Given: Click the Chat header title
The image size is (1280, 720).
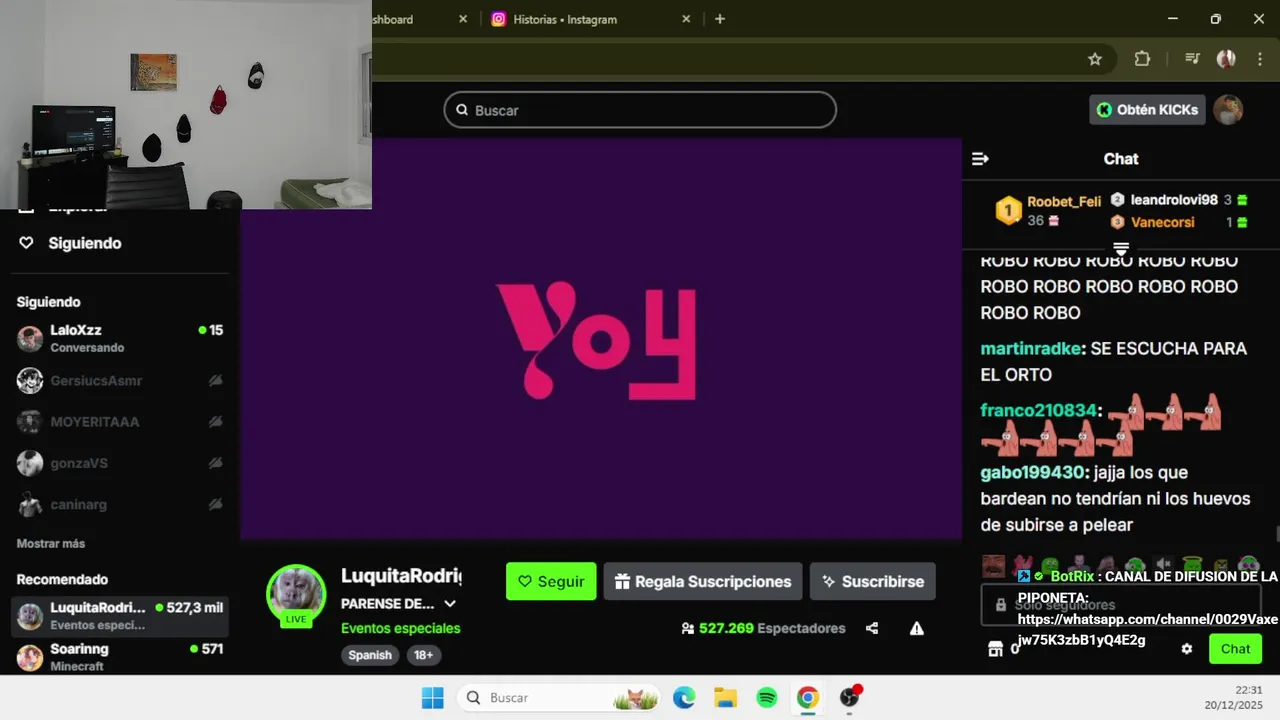Looking at the screenshot, I should coord(1121,159).
